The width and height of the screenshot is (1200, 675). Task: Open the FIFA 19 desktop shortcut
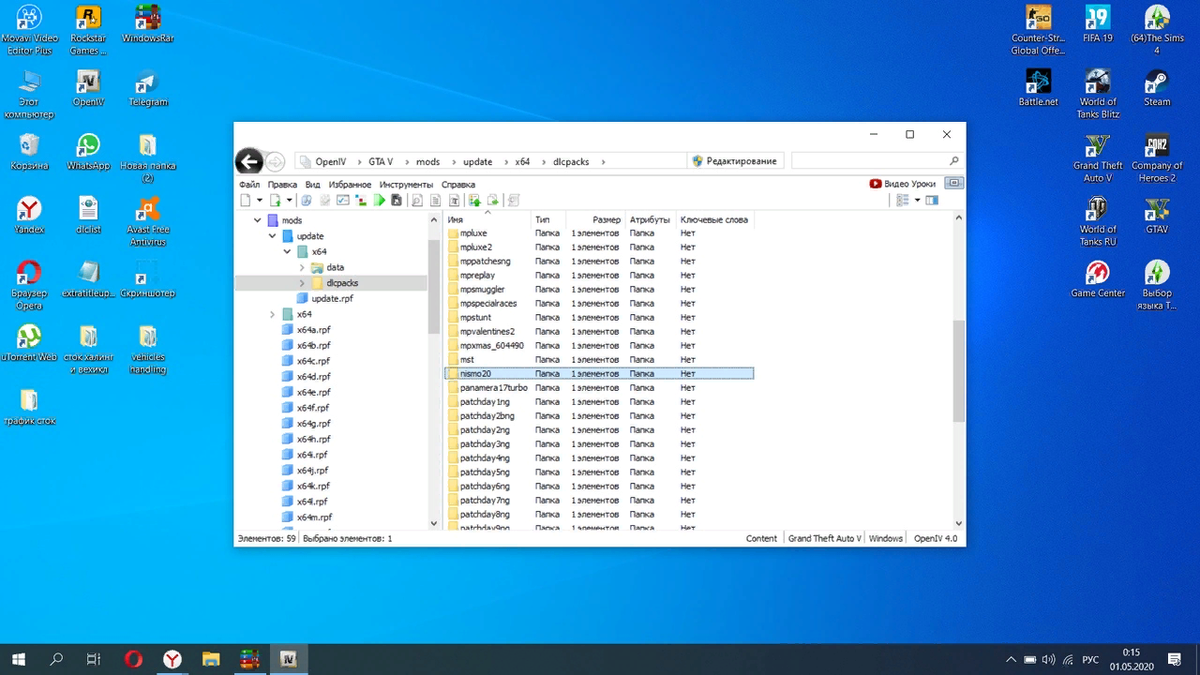[x=1098, y=24]
